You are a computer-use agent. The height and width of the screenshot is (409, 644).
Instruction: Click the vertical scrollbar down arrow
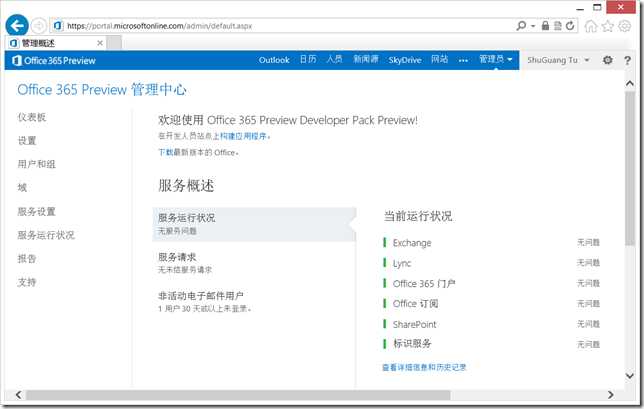coord(630,375)
